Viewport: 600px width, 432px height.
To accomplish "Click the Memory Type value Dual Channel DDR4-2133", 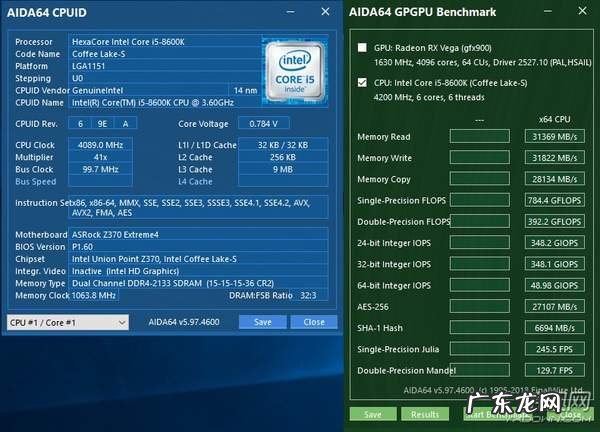I will pyautogui.click(x=198, y=284).
